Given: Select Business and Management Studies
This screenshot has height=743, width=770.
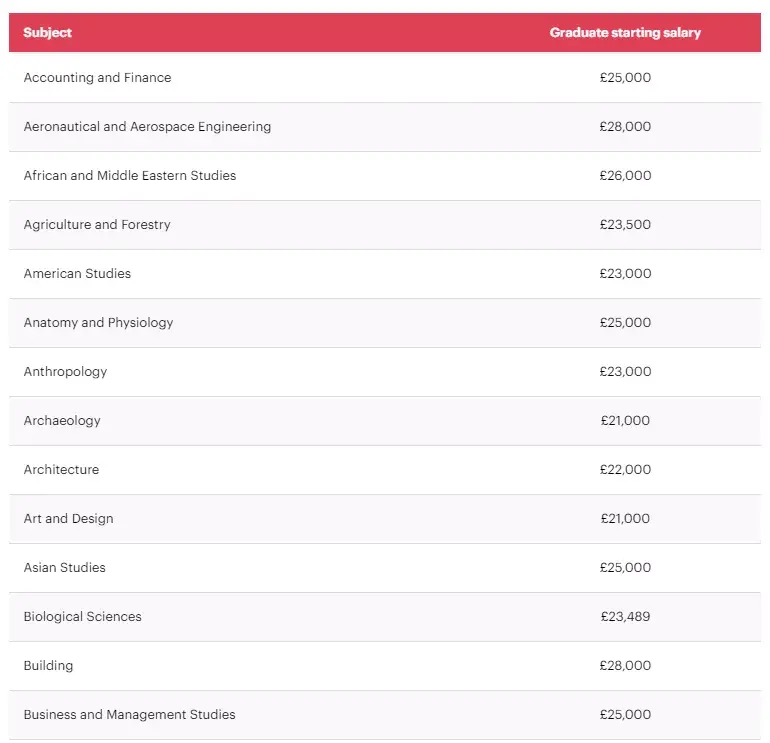Looking at the screenshot, I should coord(129,715).
